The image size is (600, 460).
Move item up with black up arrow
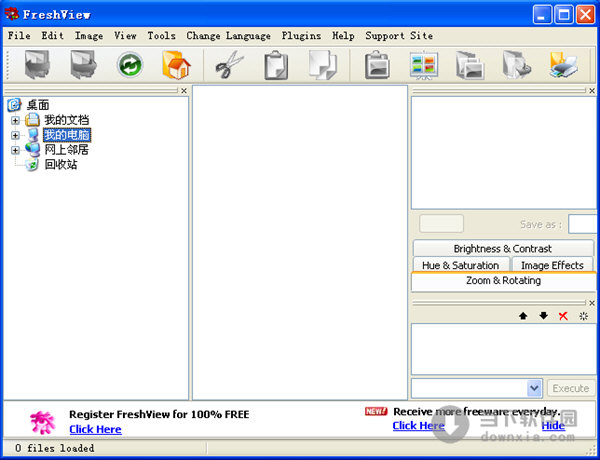coord(523,316)
